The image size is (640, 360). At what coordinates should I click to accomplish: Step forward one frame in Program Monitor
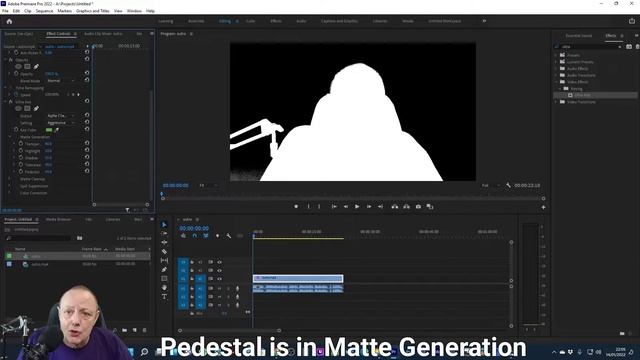pyautogui.click(x=369, y=207)
